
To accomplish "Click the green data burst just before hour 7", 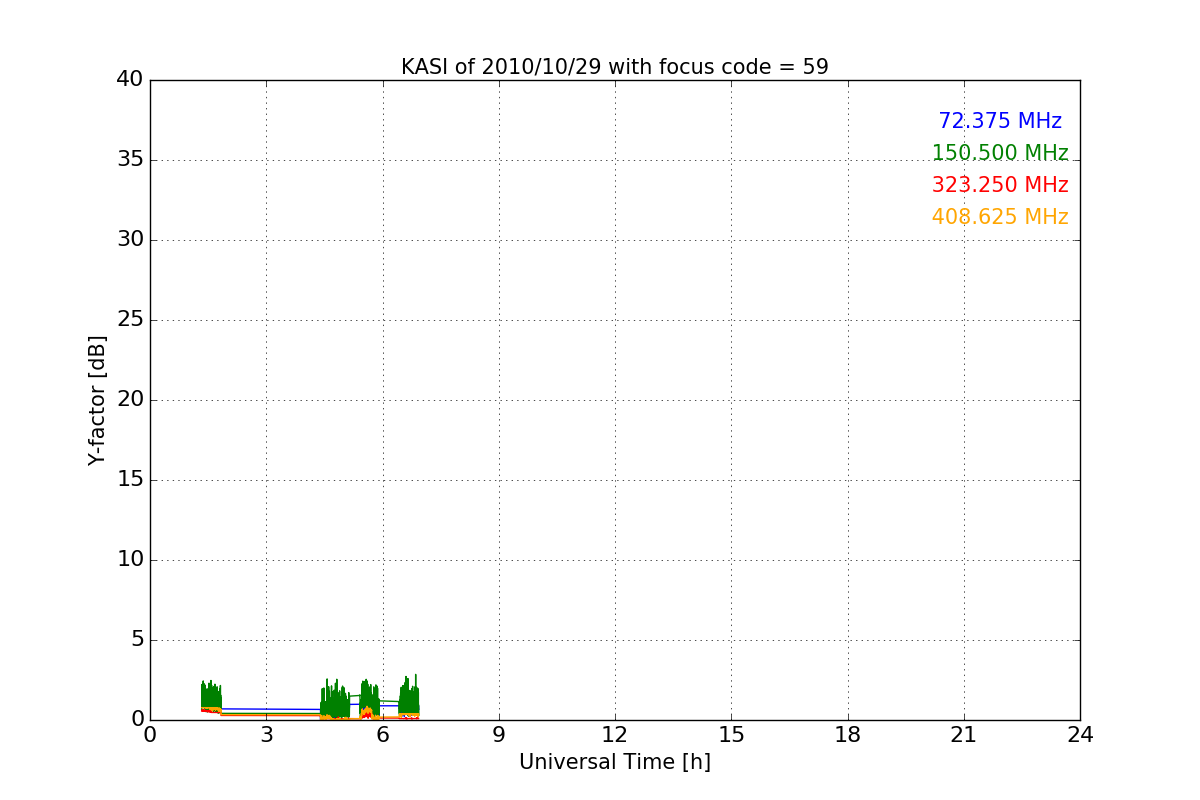I will point(409,696).
